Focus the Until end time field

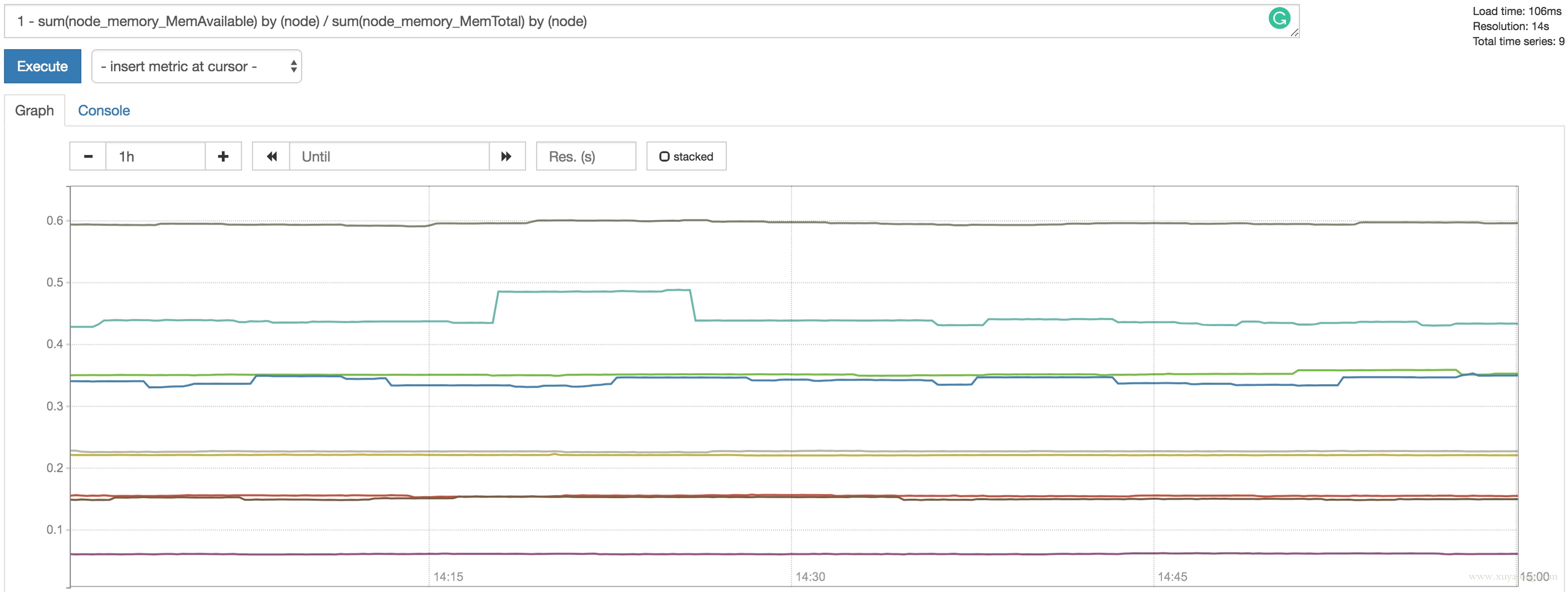pyautogui.click(x=389, y=157)
